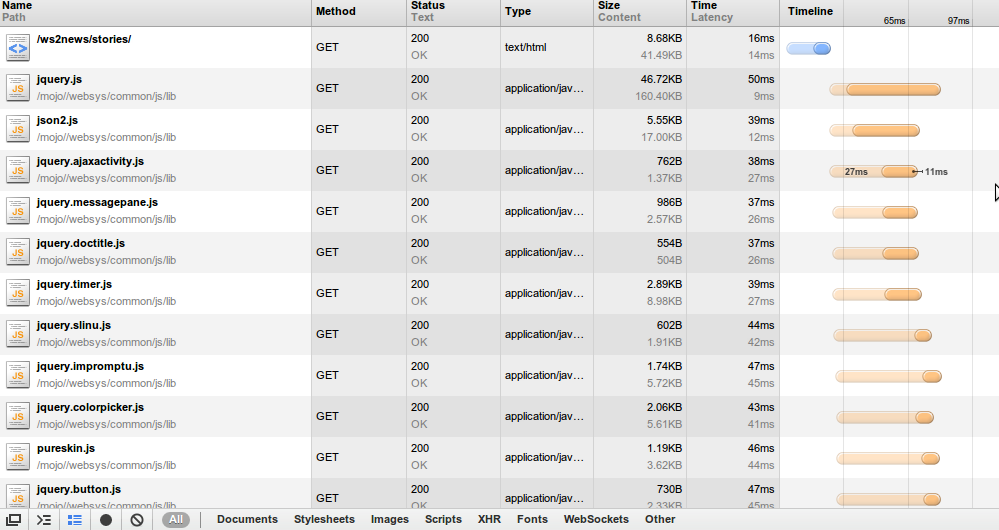
Task: Click the JS icon for jquery.timer.js
Action: tap(18, 293)
